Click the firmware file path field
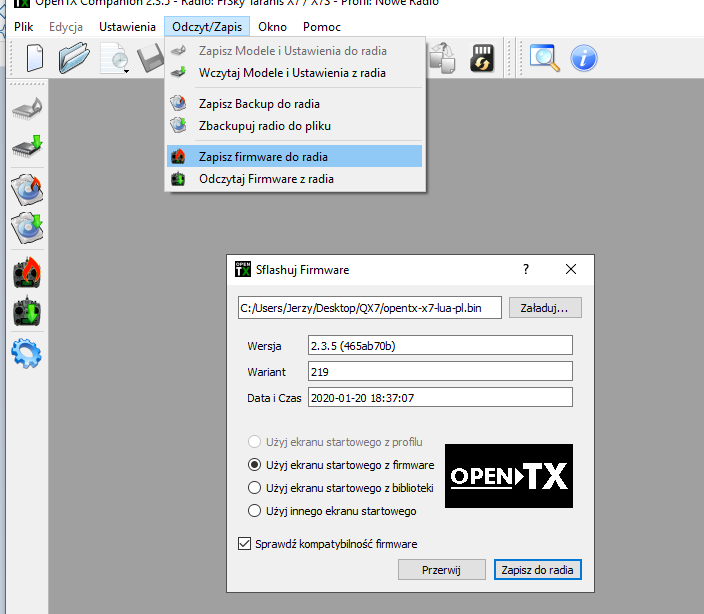Screen dimensions: 704x614 [370, 307]
